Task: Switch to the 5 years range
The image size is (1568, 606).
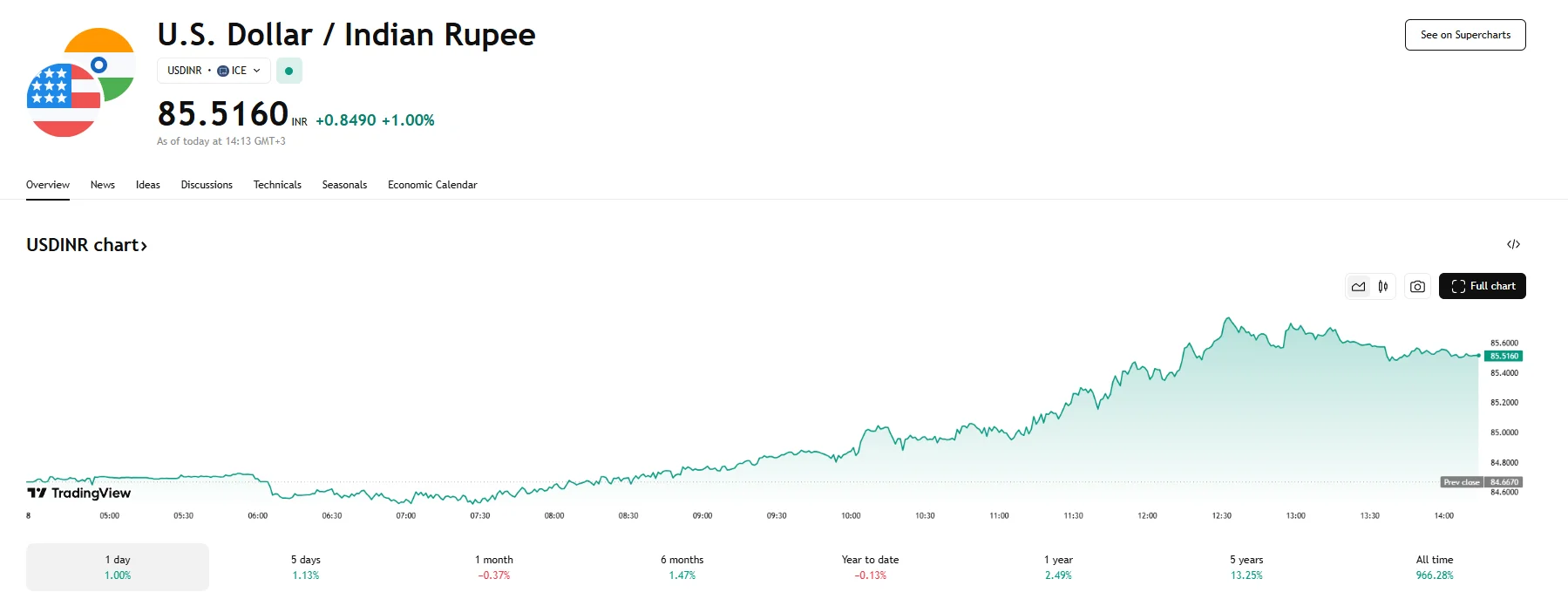Action: tap(1246, 567)
